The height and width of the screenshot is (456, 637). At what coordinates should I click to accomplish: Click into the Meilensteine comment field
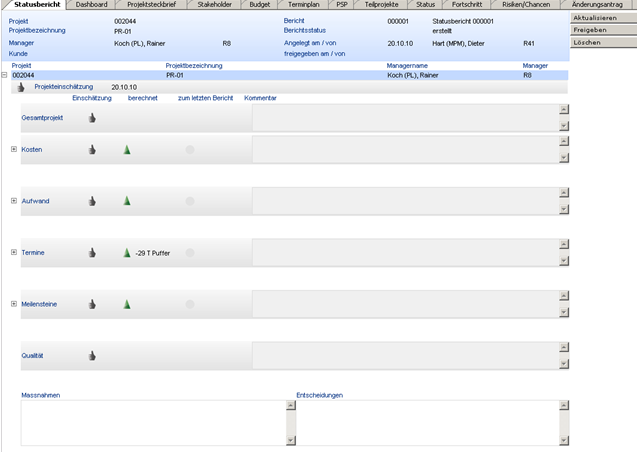pos(405,304)
